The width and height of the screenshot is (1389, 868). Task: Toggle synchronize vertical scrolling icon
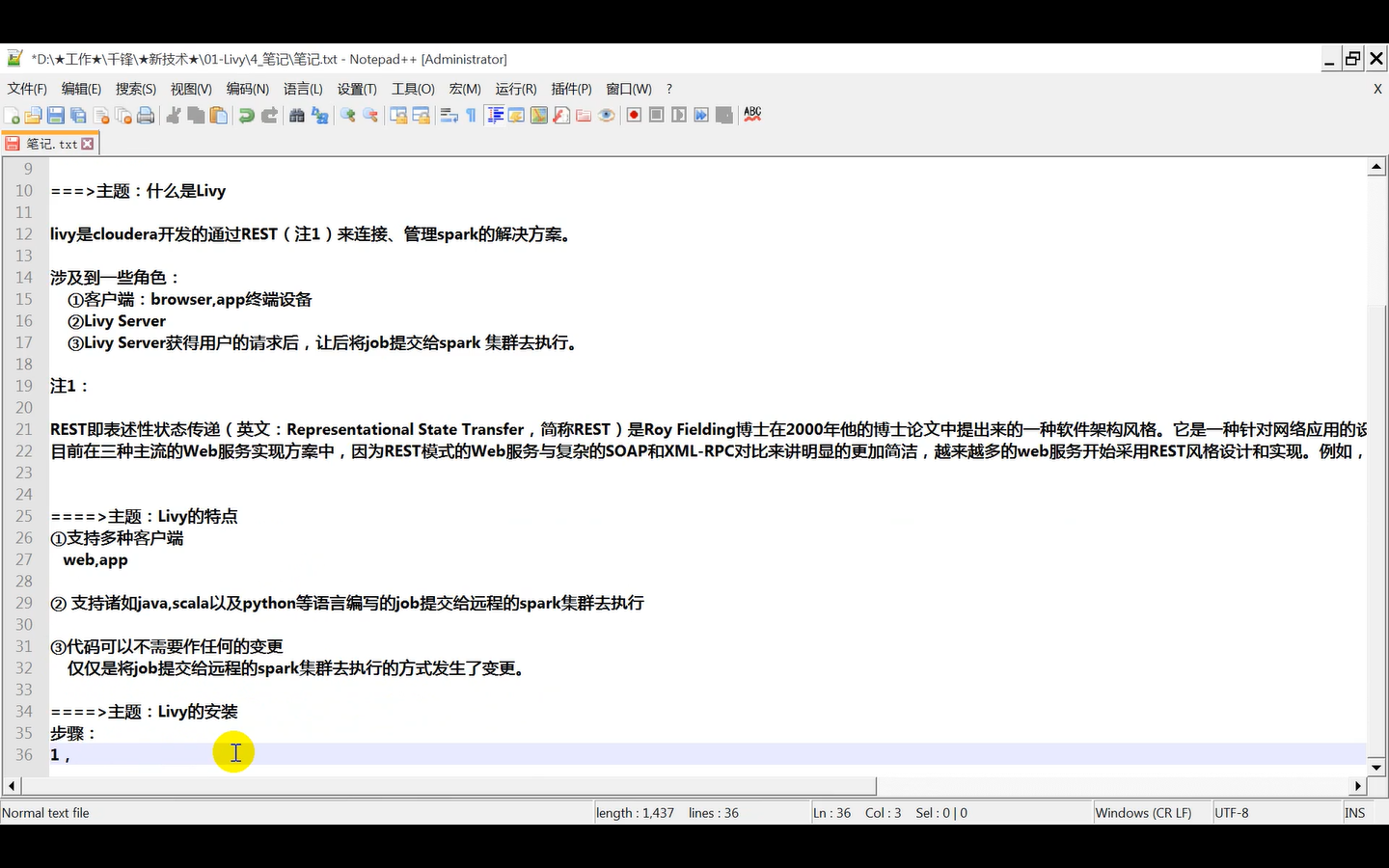(x=398, y=115)
